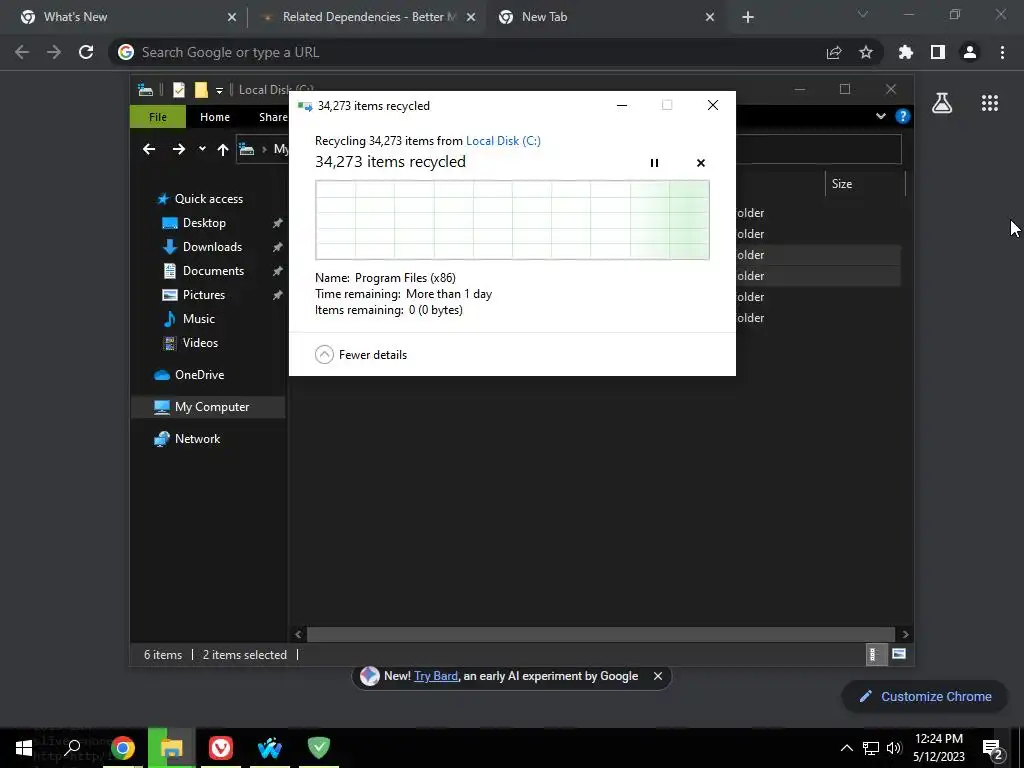Image resolution: width=1024 pixels, height=768 pixels.
Task: Go back in File Explorer
Action: pyautogui.click(x=149, y=150)
